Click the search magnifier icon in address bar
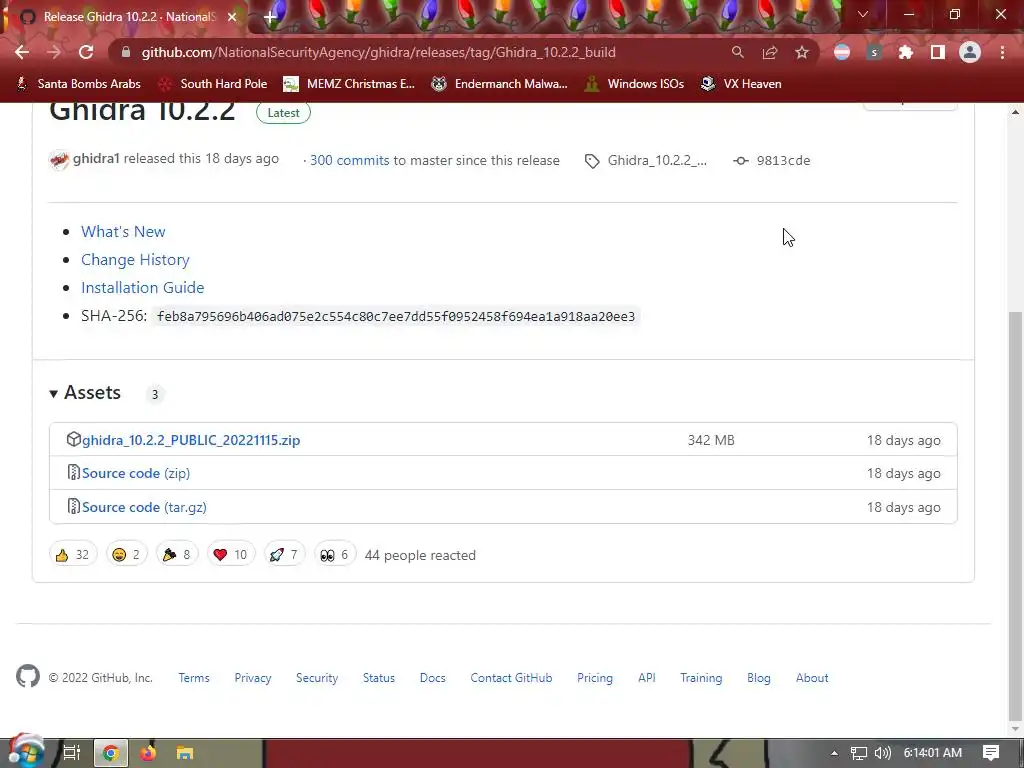 [737, 52]
